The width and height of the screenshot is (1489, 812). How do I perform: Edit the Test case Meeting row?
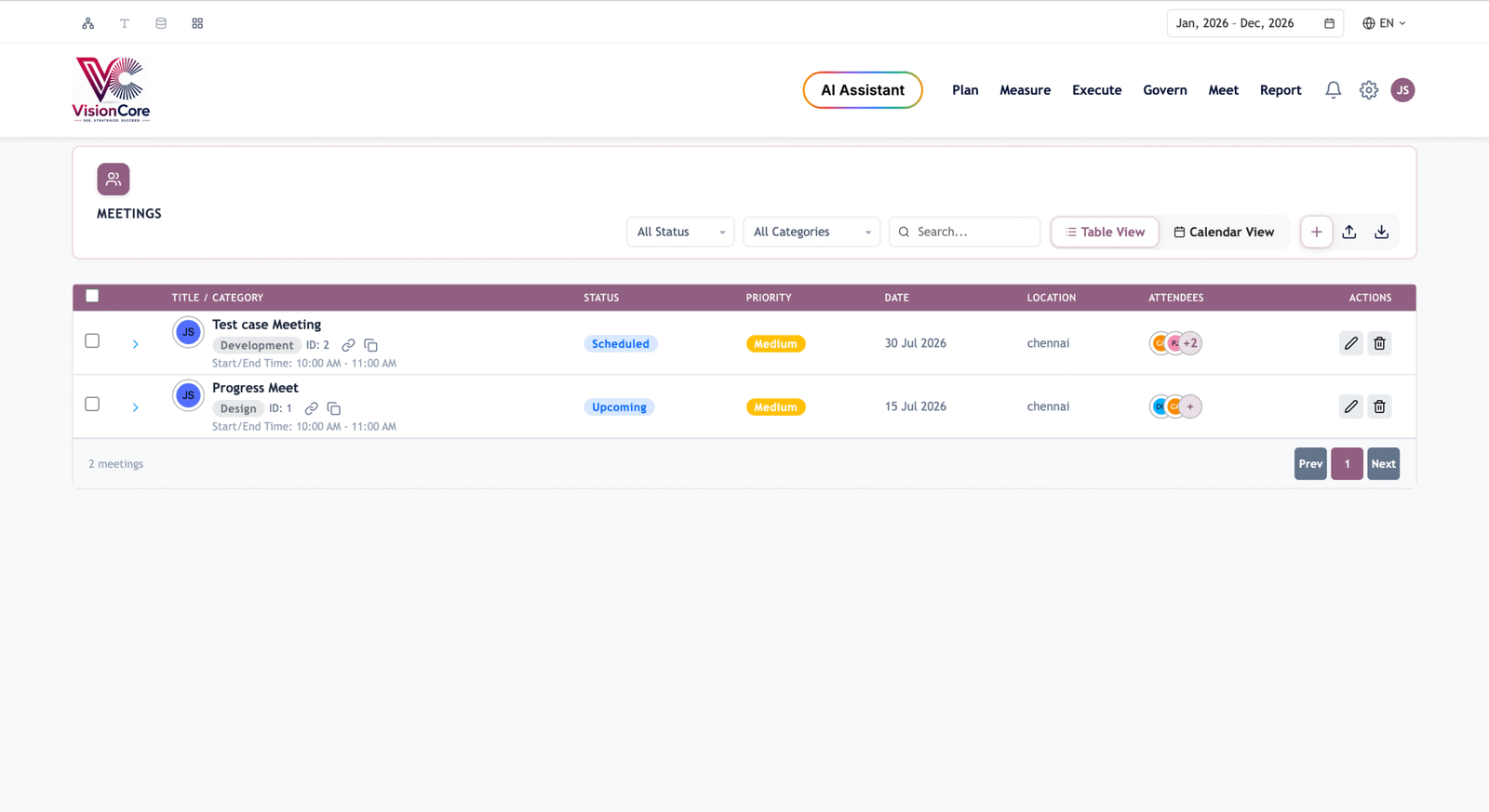tap(1351, 343)
